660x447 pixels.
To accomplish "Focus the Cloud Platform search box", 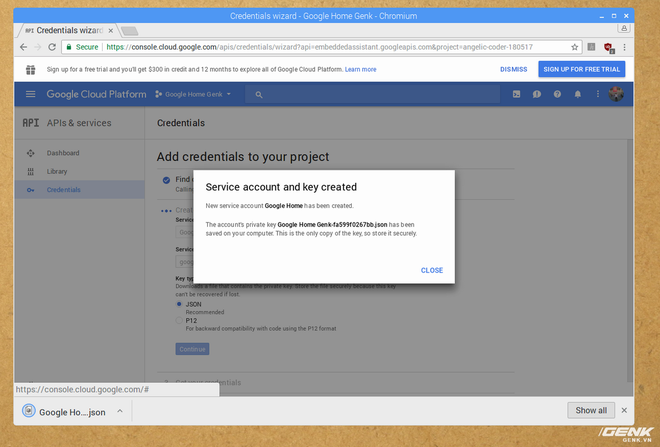I will point(373,94).
